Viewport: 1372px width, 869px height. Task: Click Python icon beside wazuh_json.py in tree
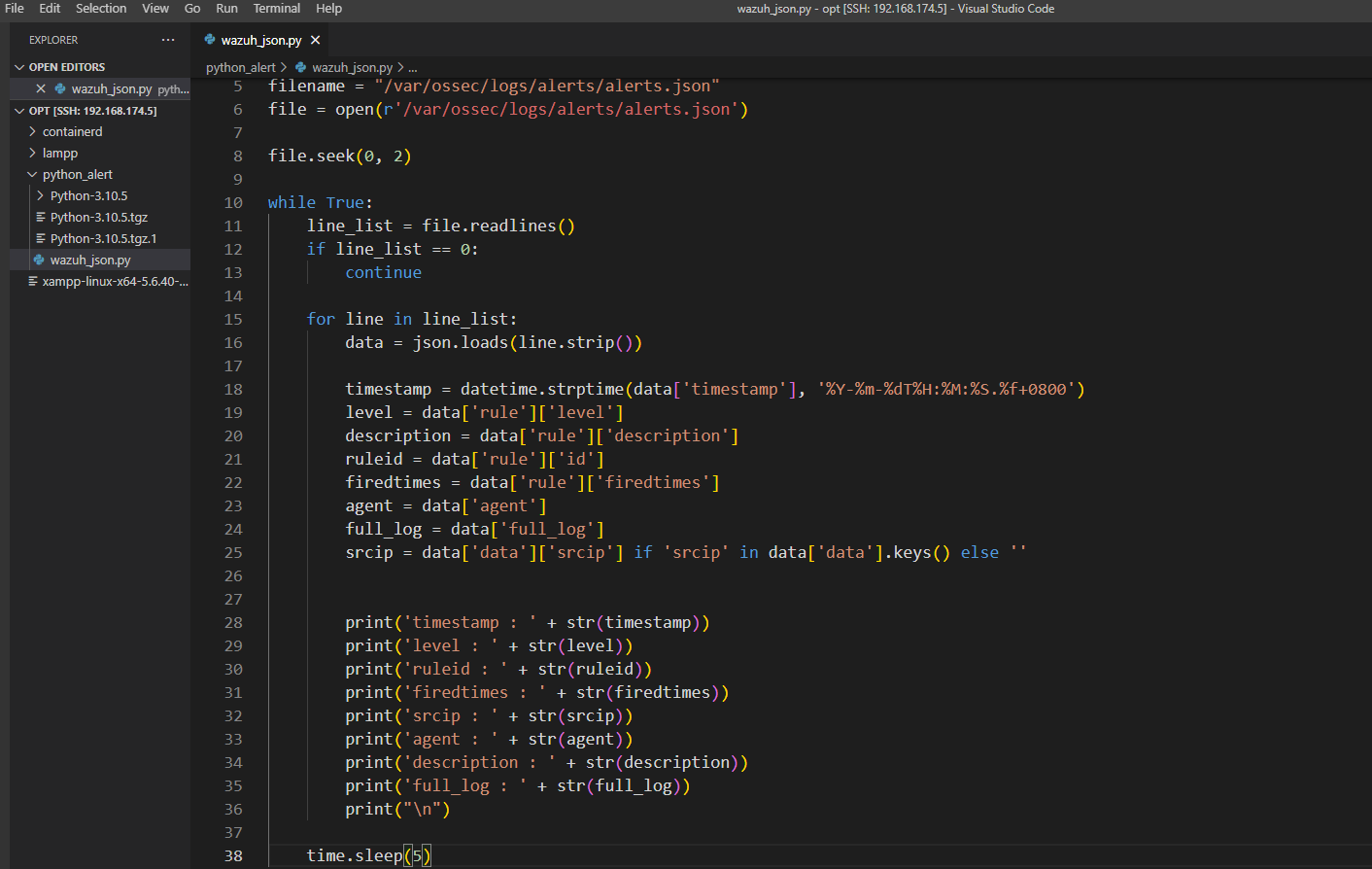click(x=40, y=260)
